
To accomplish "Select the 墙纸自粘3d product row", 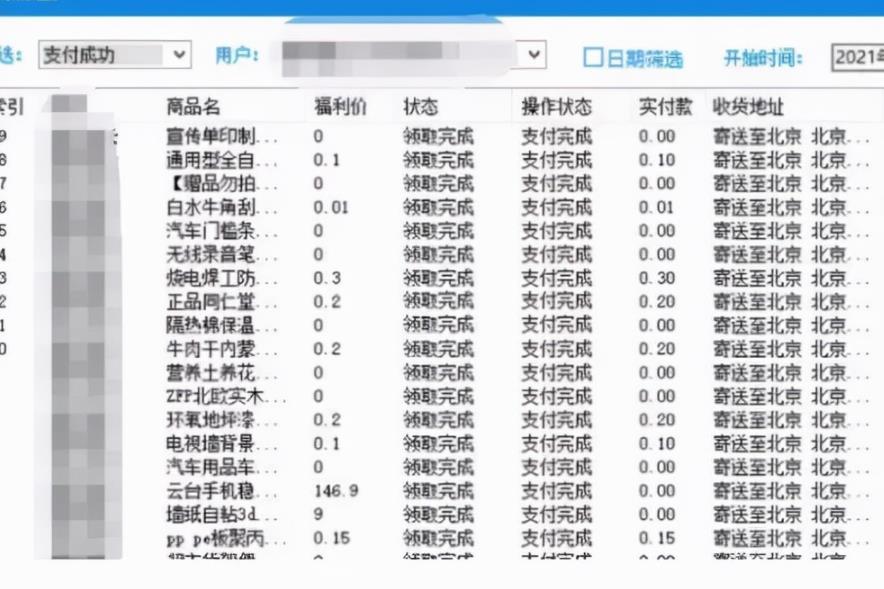I will point(210,515).
